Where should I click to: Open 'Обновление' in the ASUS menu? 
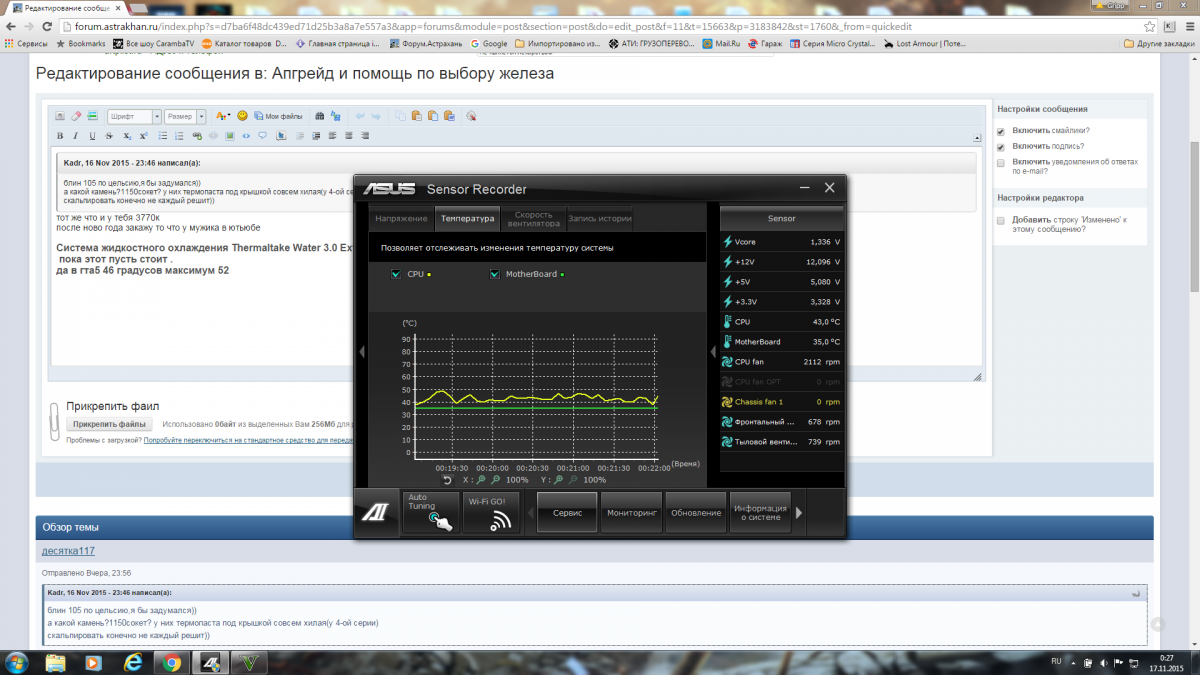[696, 513]
